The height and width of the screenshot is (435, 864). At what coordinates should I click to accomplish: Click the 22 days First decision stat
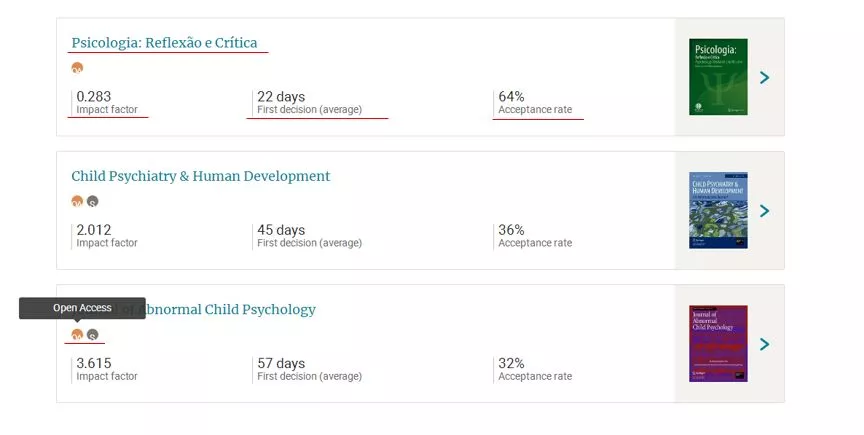point(281,97)
